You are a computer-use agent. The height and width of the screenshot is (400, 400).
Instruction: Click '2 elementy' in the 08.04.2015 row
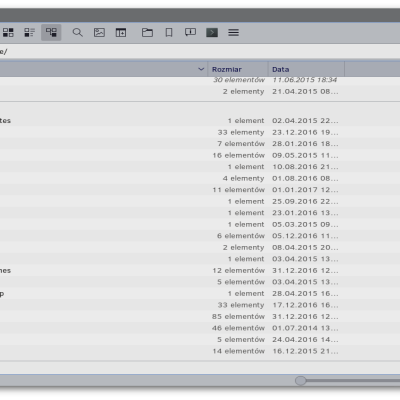click(244, 248)
